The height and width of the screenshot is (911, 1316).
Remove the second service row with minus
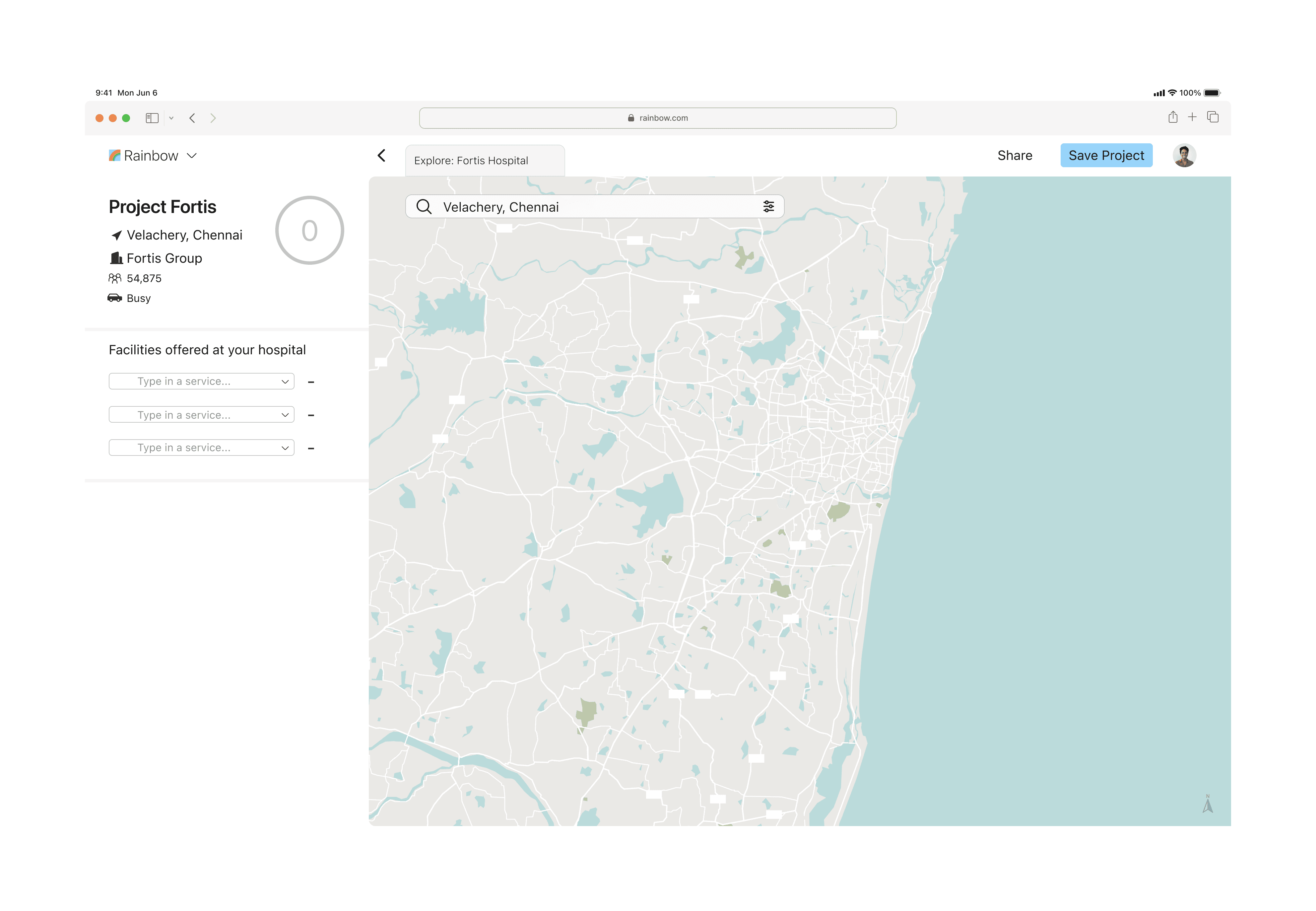coord(311,415)
